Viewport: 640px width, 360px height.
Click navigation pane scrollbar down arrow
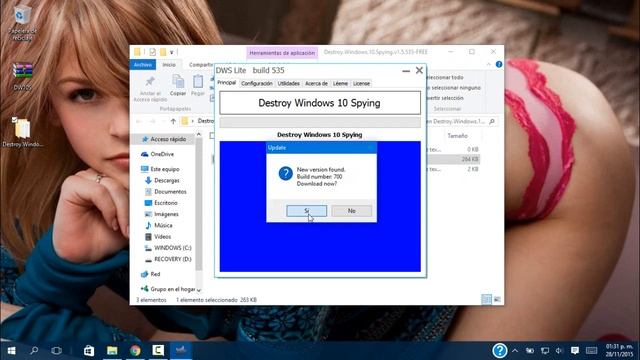point(199,290)
